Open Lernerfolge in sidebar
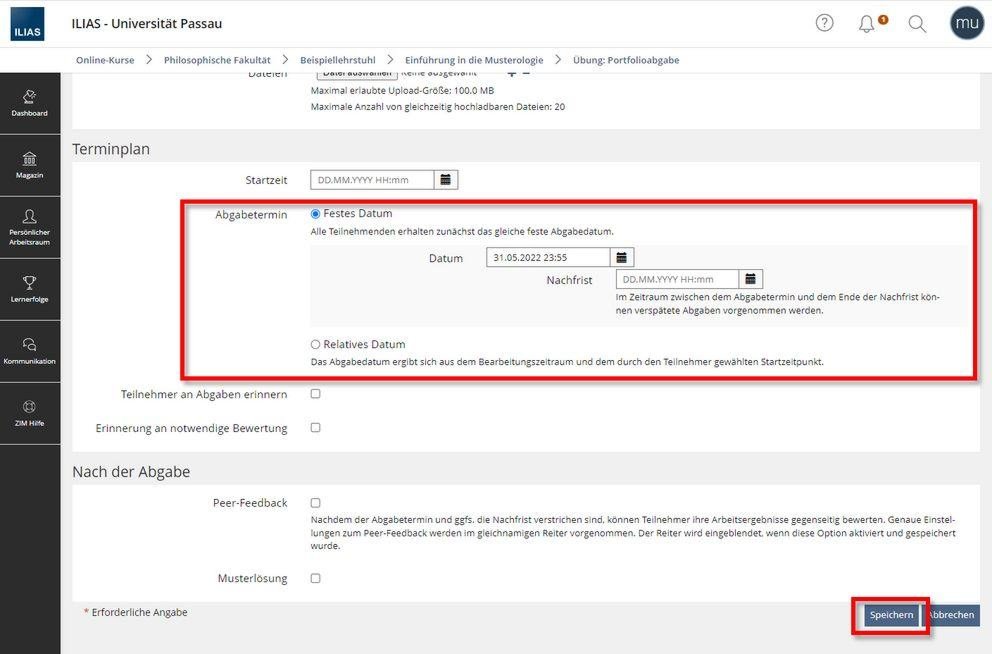The width and height of the screenshot is (992, 654). tap(30, 289)
